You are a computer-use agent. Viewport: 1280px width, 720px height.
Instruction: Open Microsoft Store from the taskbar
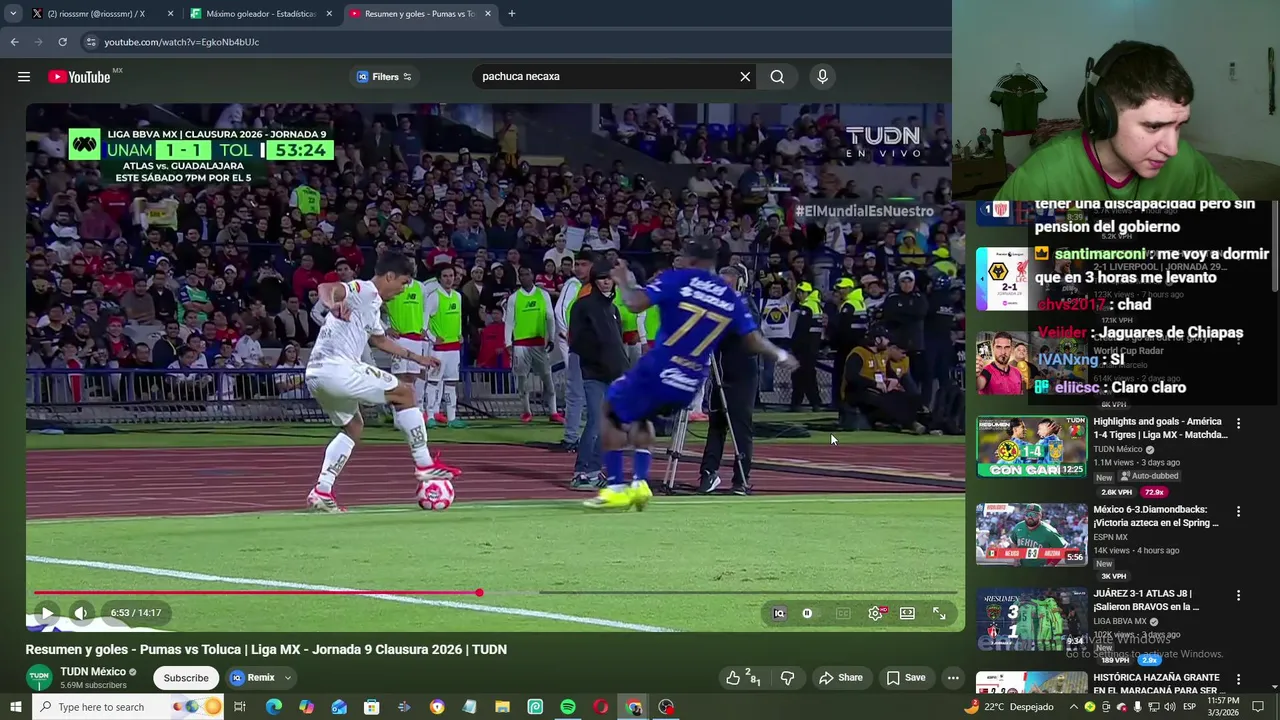[x=371, y=707]
